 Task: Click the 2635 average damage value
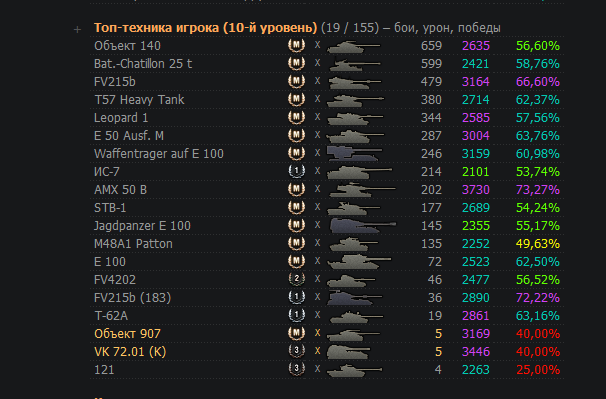[x=476, y=46]
